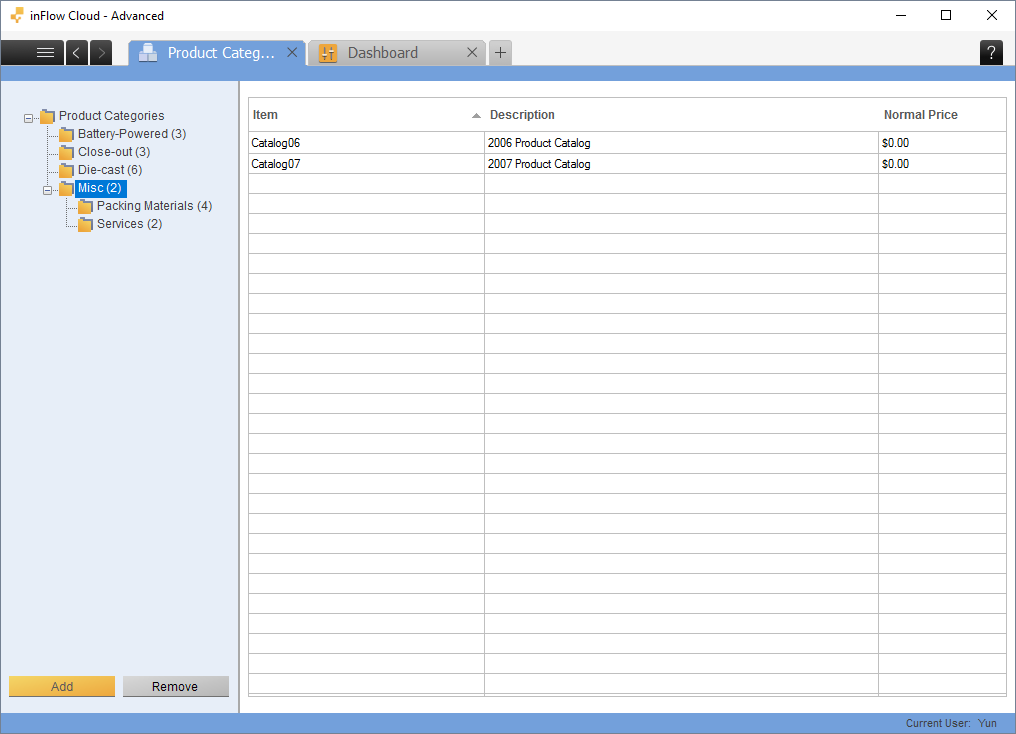Click the Current User Yun label

pyautogui.click(x=951, y=723)
